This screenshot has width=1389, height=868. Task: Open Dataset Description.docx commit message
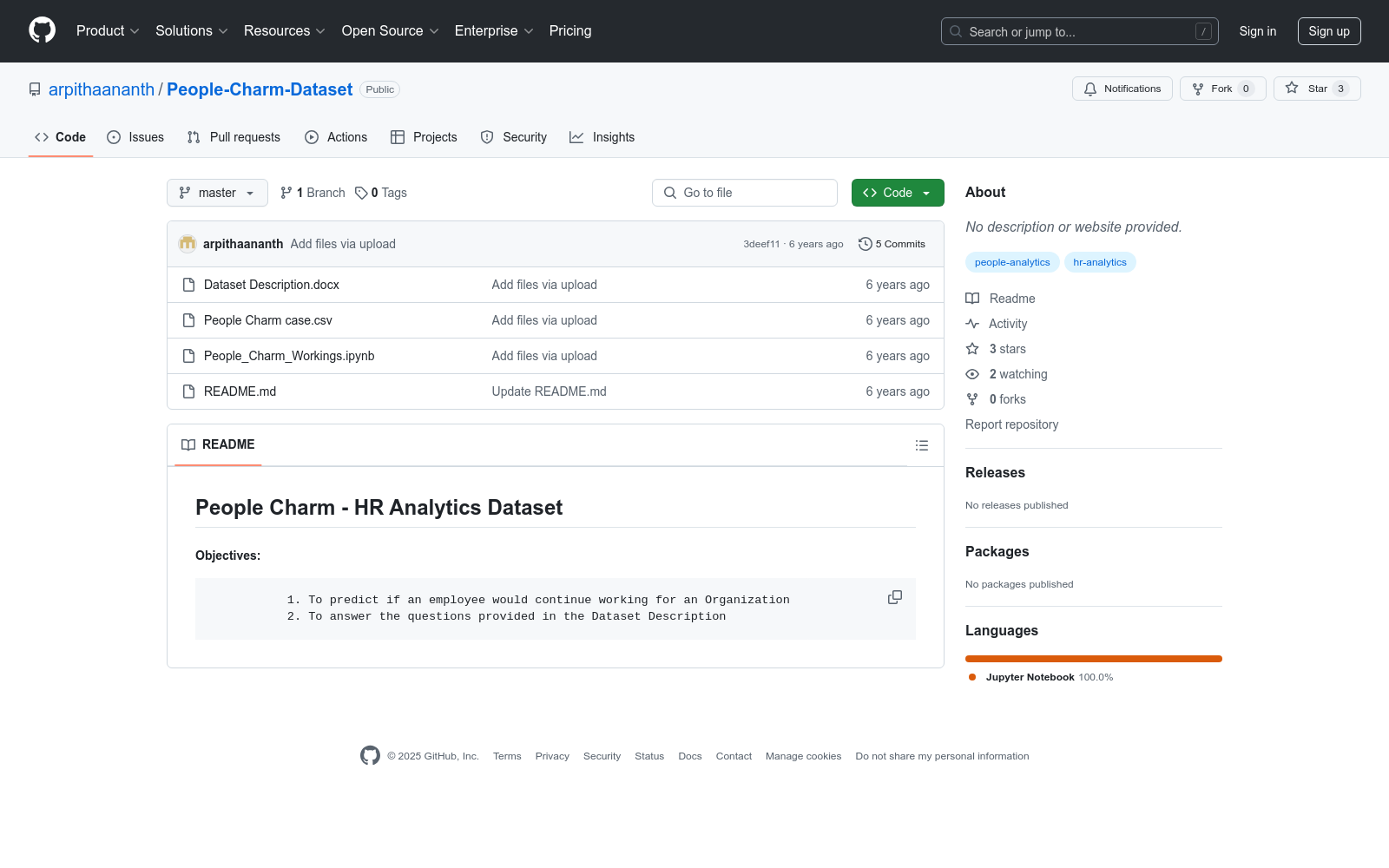pos(544,285)
